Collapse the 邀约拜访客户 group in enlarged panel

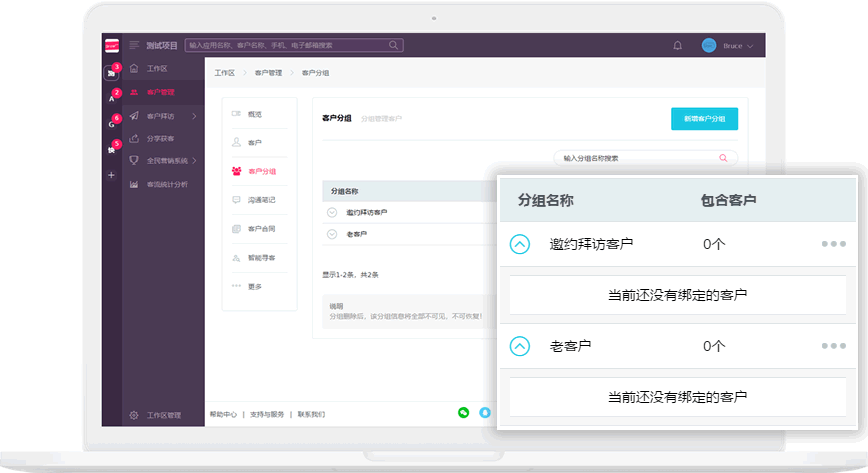pos(519,244)
